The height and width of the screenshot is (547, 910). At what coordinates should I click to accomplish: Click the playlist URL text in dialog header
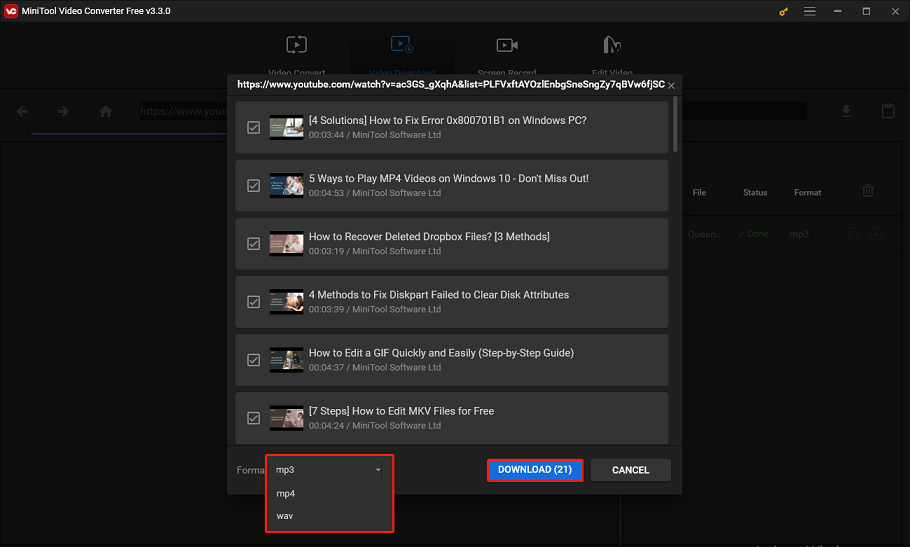tap(451, 85)
